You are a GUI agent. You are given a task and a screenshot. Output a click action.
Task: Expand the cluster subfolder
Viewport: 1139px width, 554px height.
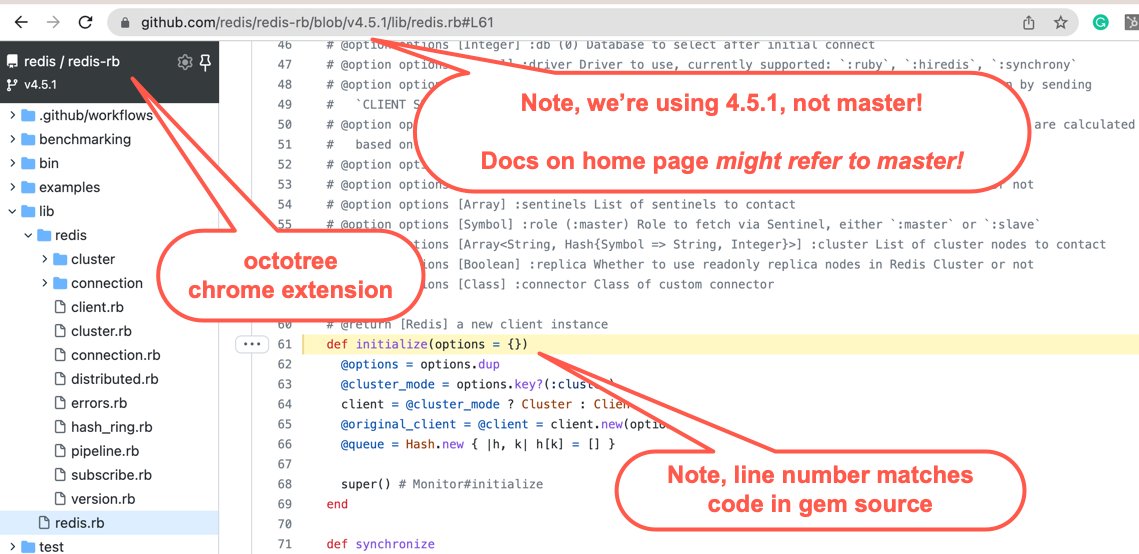coord(44,259)
